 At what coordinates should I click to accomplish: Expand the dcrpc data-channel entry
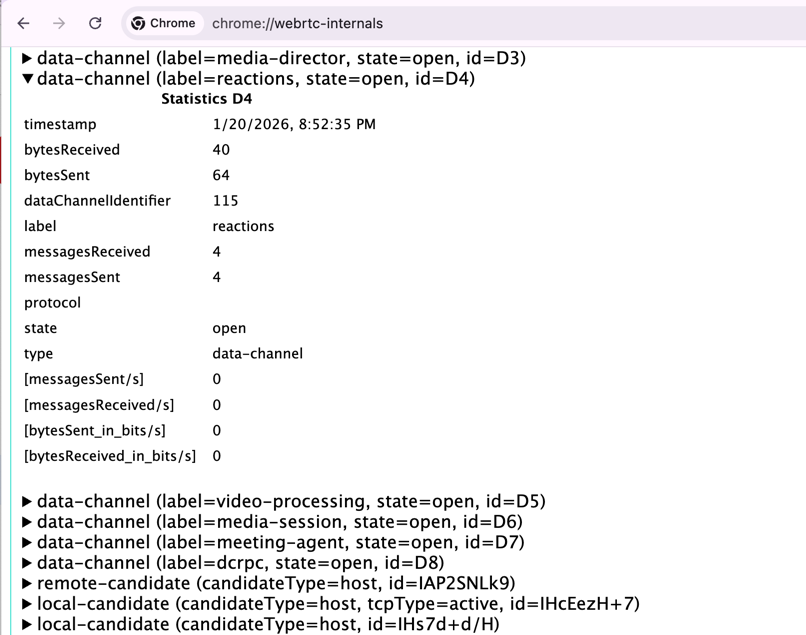(27, 562)
